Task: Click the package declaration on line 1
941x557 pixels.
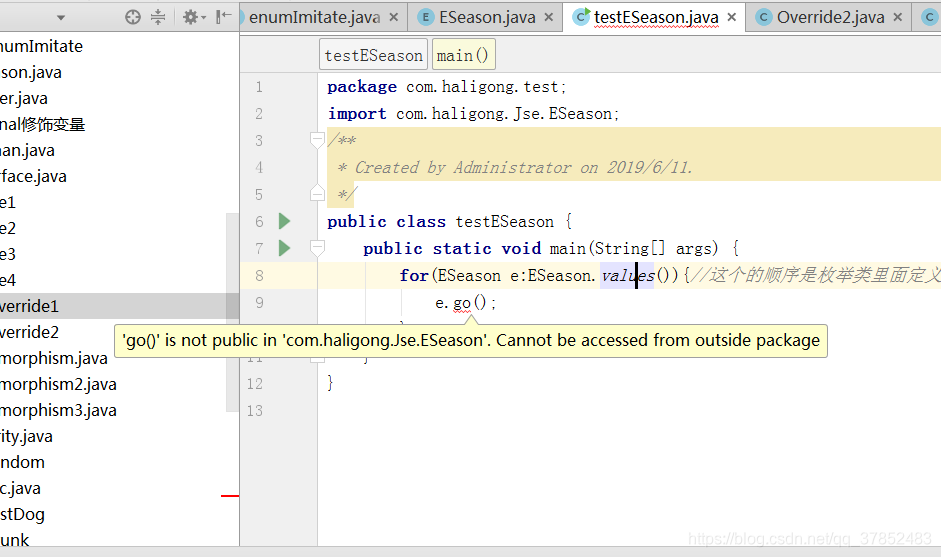Action: pyautogui.click(x=446, y=87)
